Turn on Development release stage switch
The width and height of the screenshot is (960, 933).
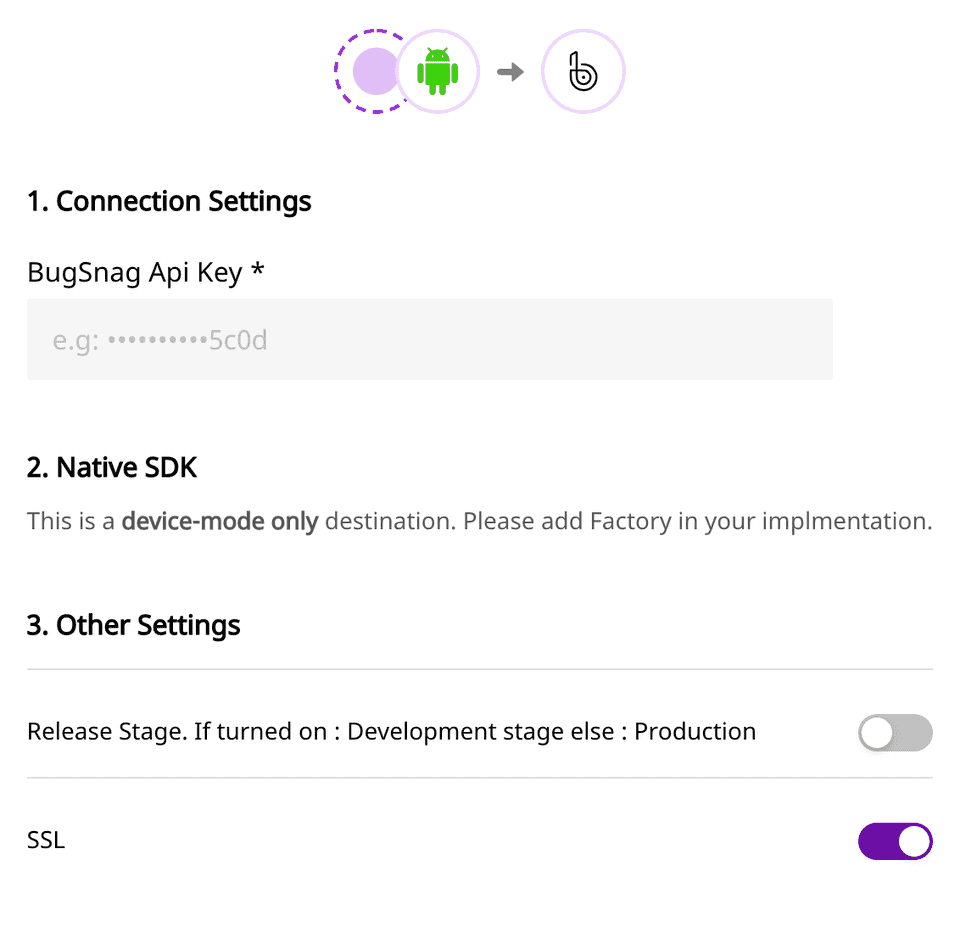(x=895, y=733)
